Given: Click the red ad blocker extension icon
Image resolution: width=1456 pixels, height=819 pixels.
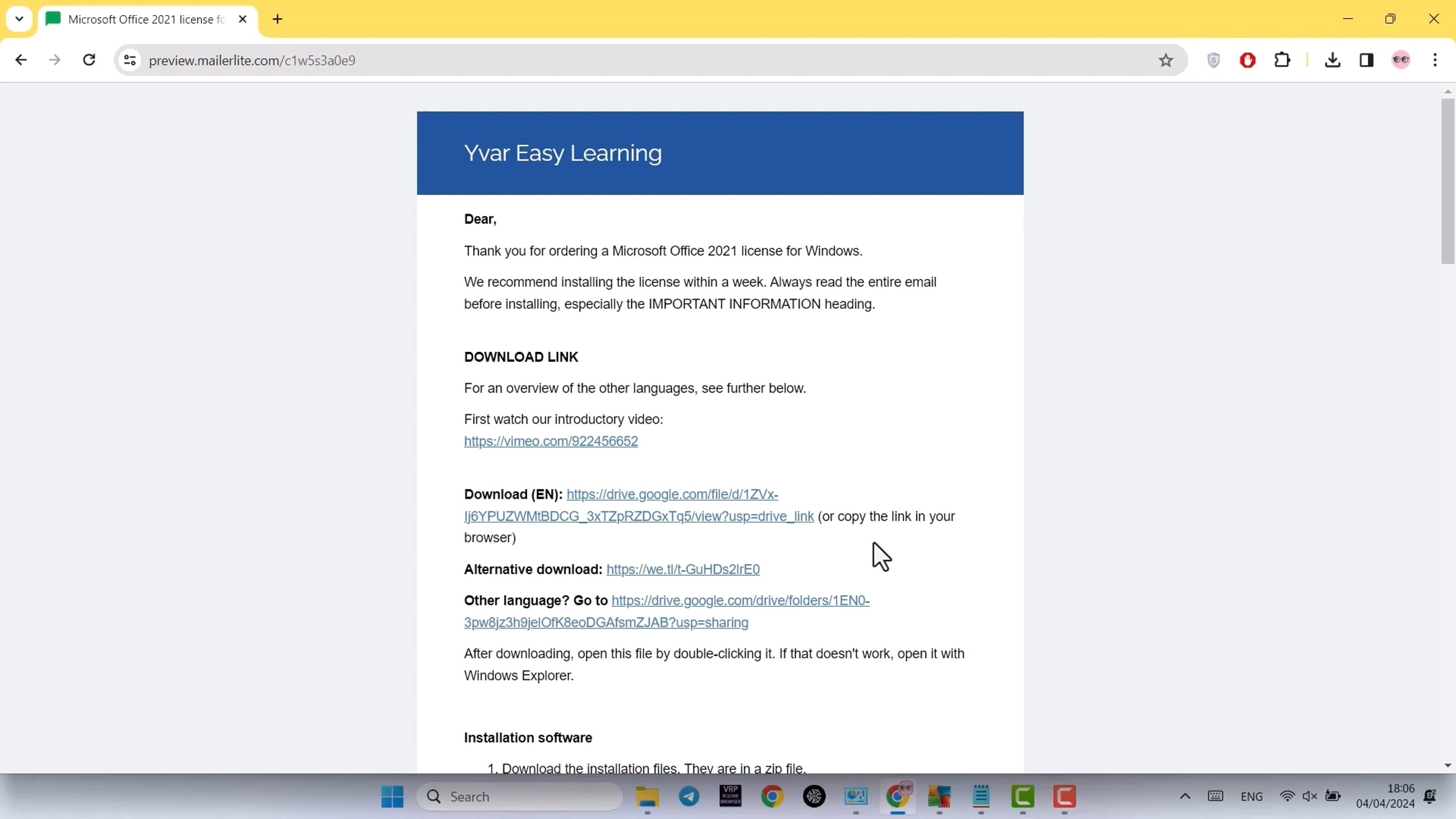Looking at the screenshot, I should [1247, 60].
